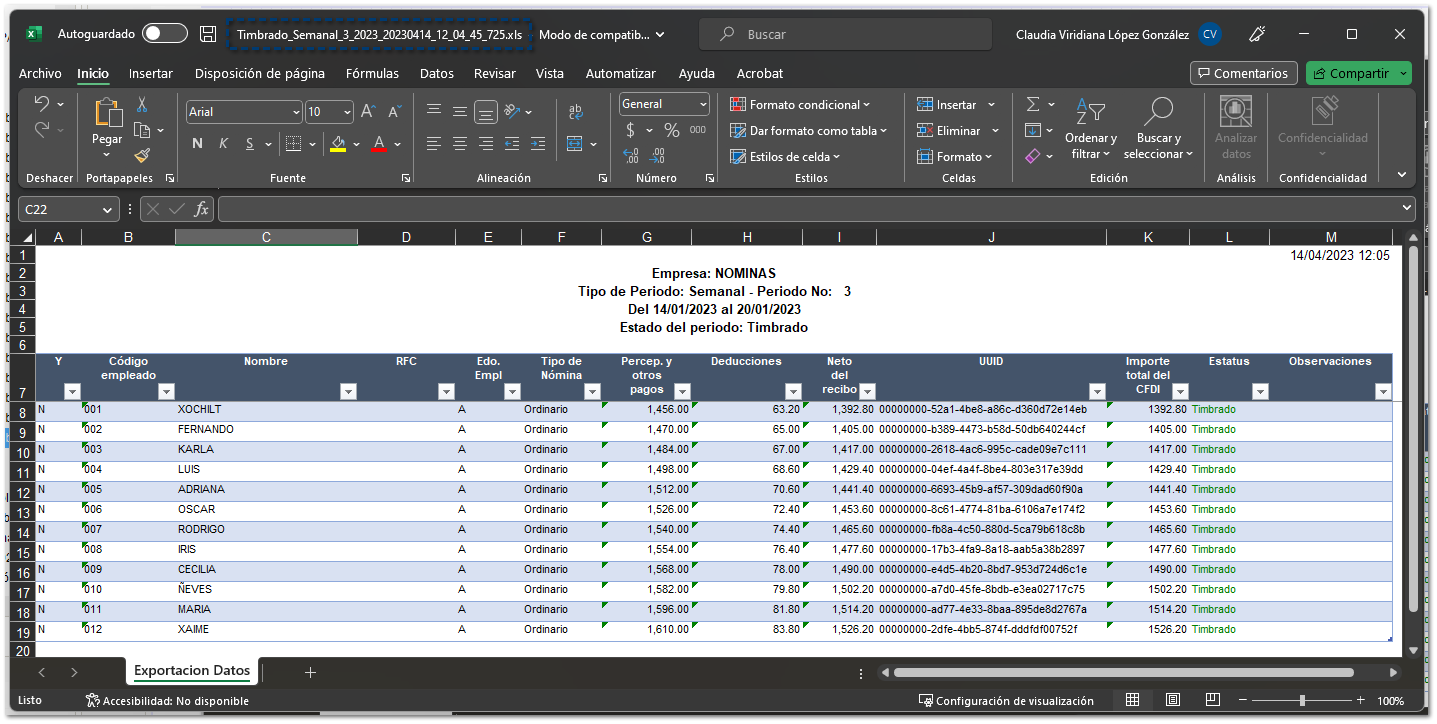Toggle the Autoguardado switch
1437x724 pixels.
[x=164, y=34]
